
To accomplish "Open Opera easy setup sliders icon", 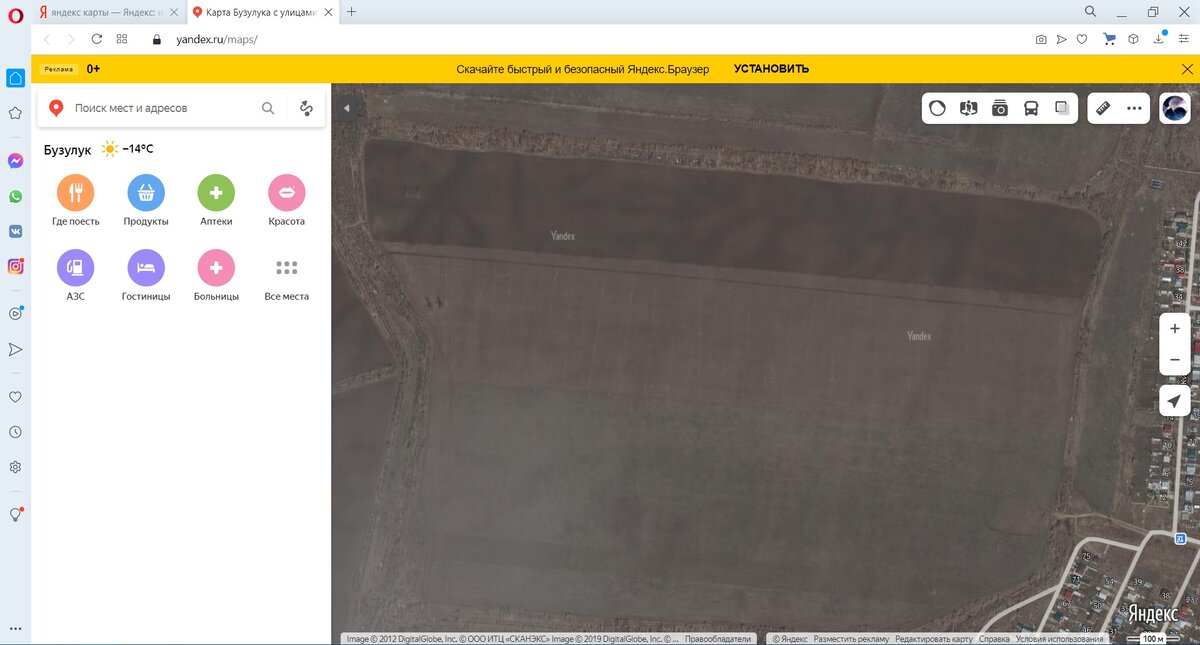I will [1185, 40].
